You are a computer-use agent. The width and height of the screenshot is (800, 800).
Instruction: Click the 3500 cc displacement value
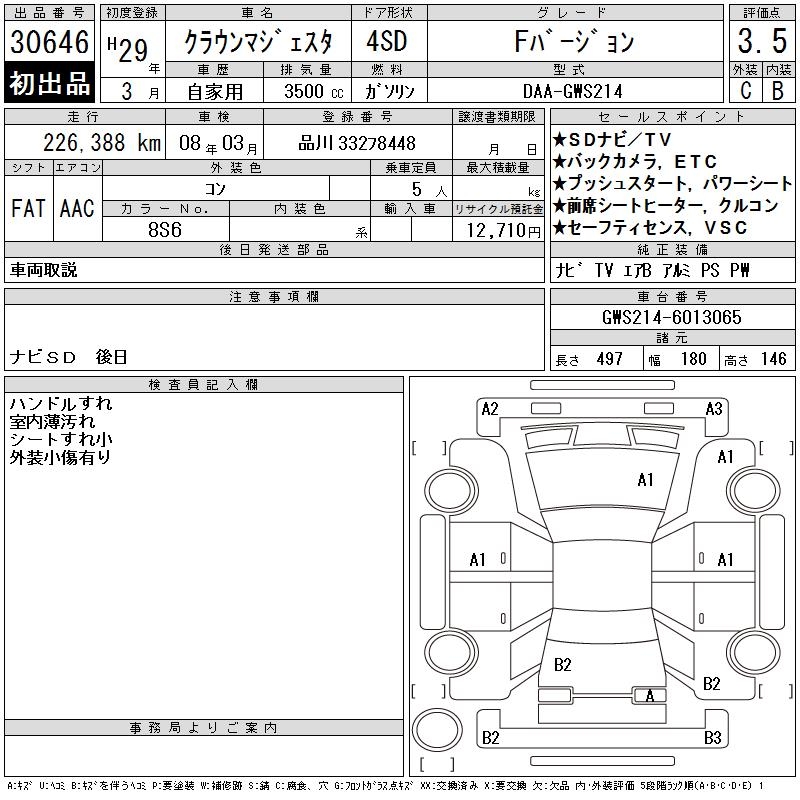[x=314, y=91]
